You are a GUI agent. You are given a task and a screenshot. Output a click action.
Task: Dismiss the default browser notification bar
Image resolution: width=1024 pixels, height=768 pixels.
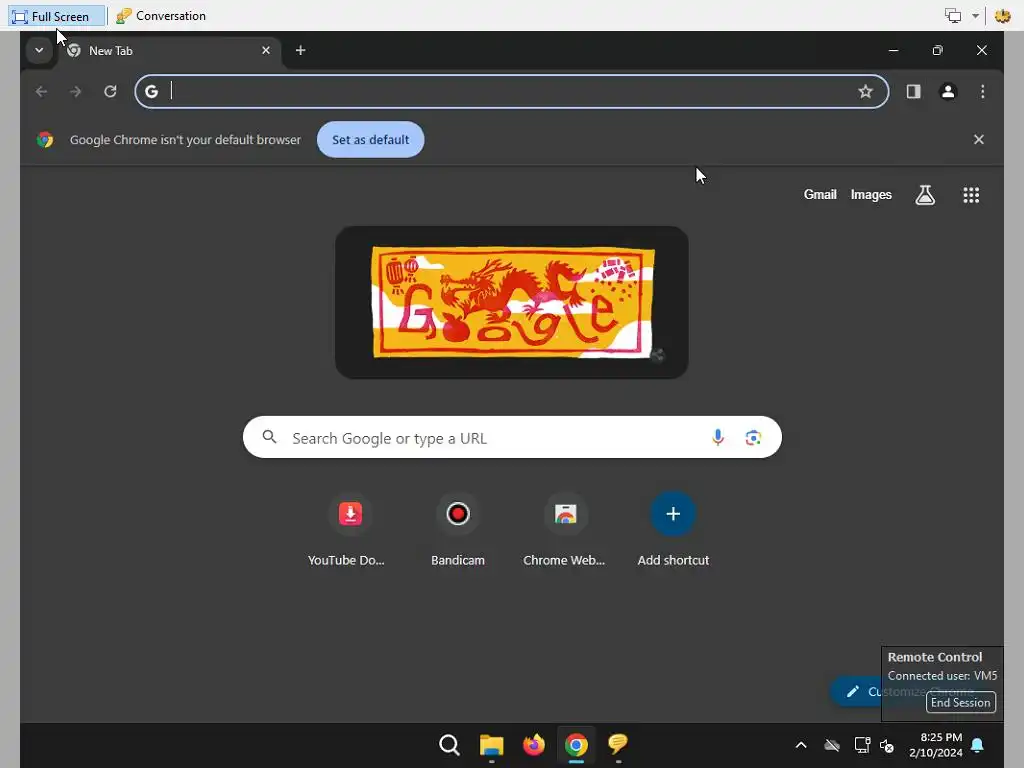978,140
